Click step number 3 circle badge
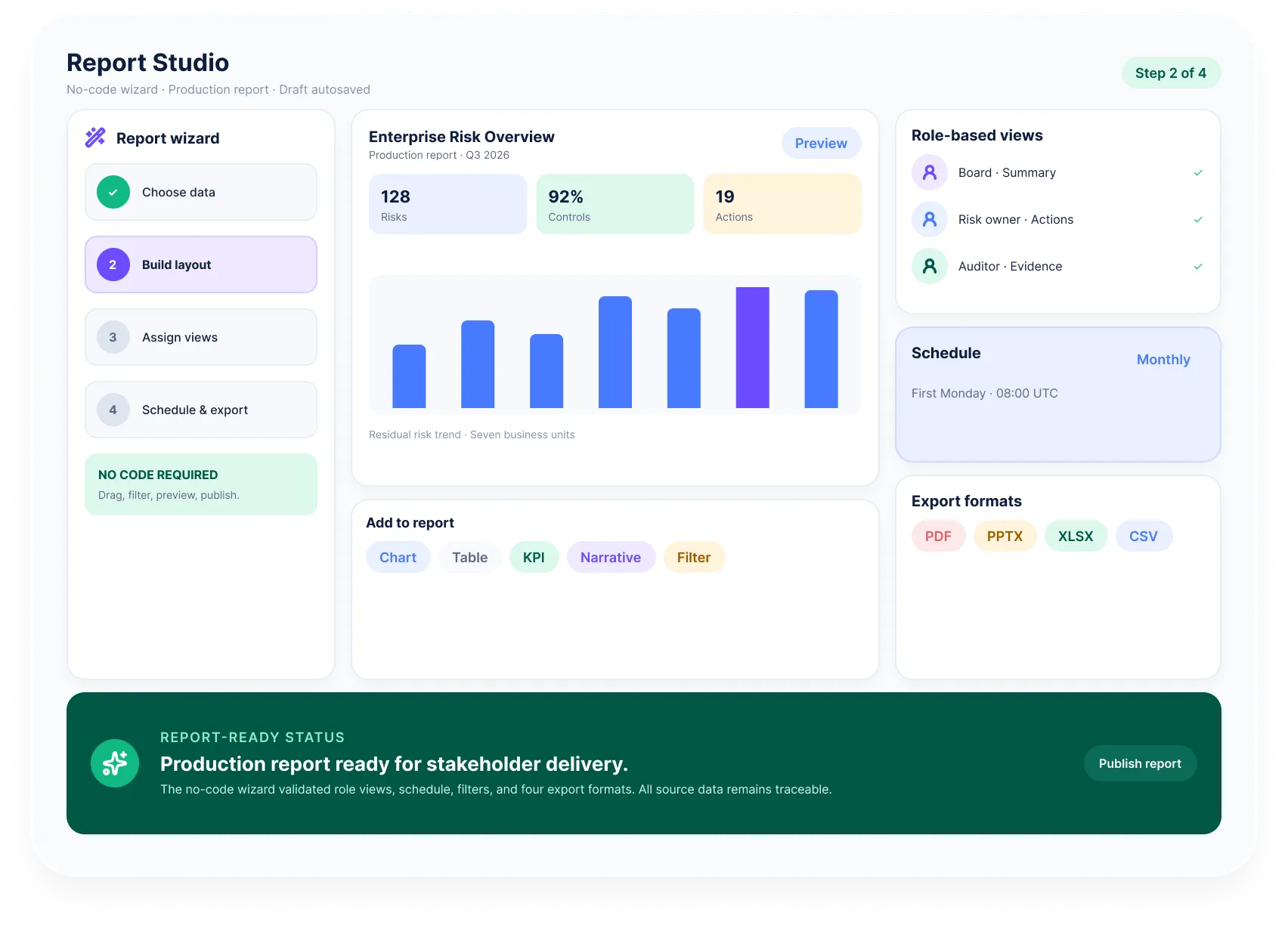 point(113,337)
